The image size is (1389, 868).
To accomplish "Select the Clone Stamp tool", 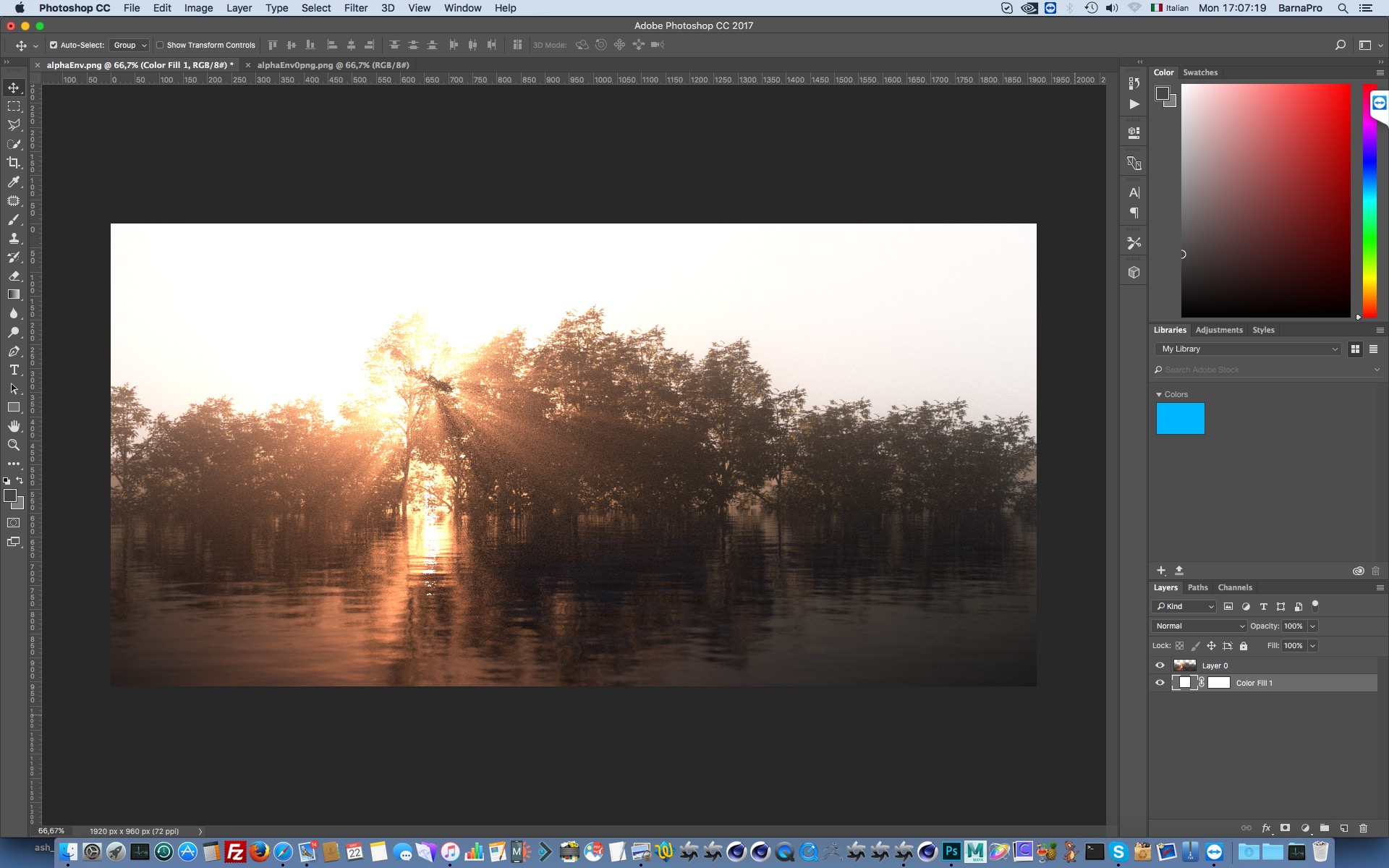I will click(14, 238).
